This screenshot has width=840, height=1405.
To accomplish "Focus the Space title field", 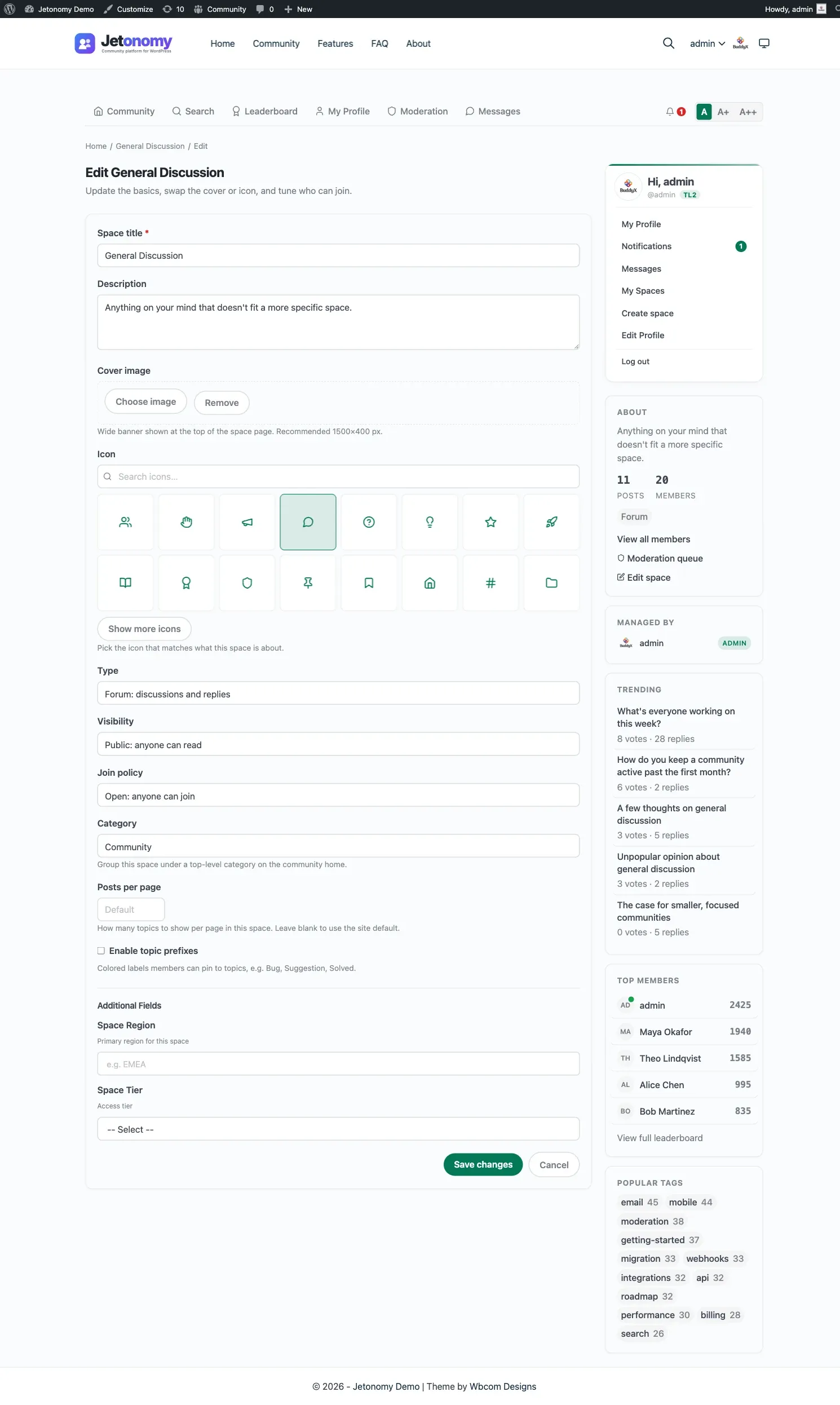I will [x=338, y=255].
